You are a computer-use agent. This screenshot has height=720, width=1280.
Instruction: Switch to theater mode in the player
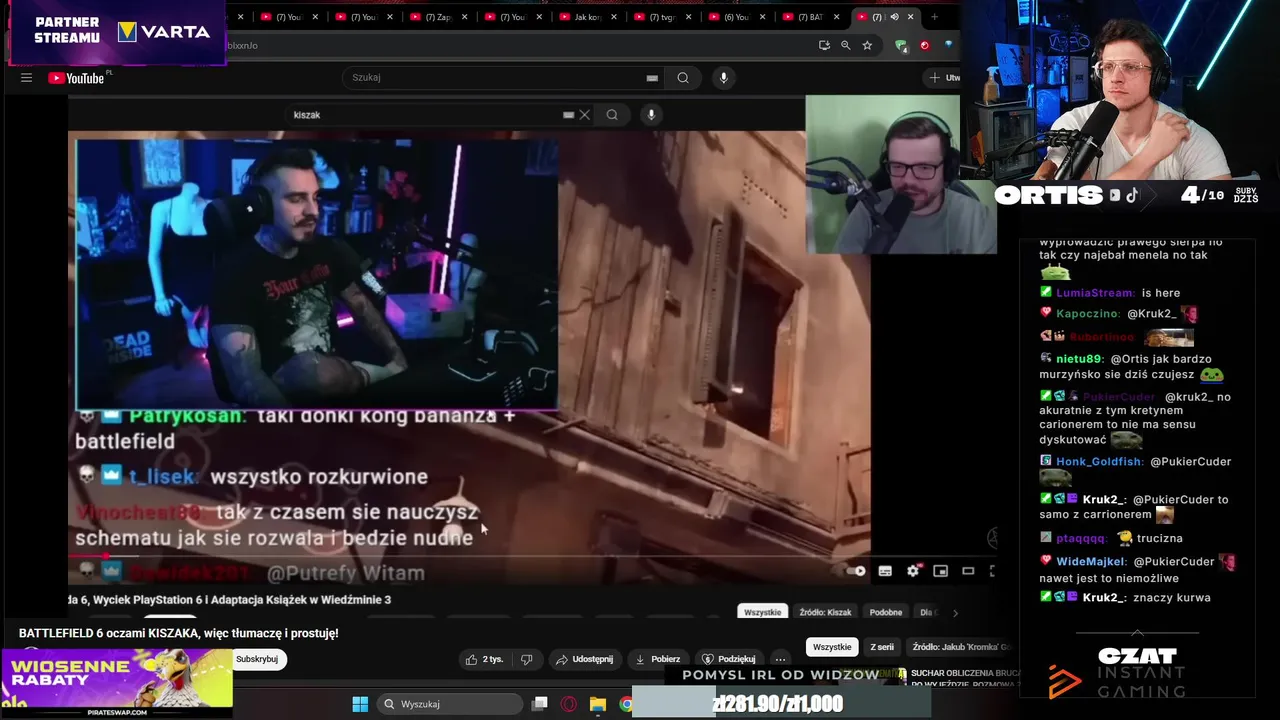[x=968, y=571]
